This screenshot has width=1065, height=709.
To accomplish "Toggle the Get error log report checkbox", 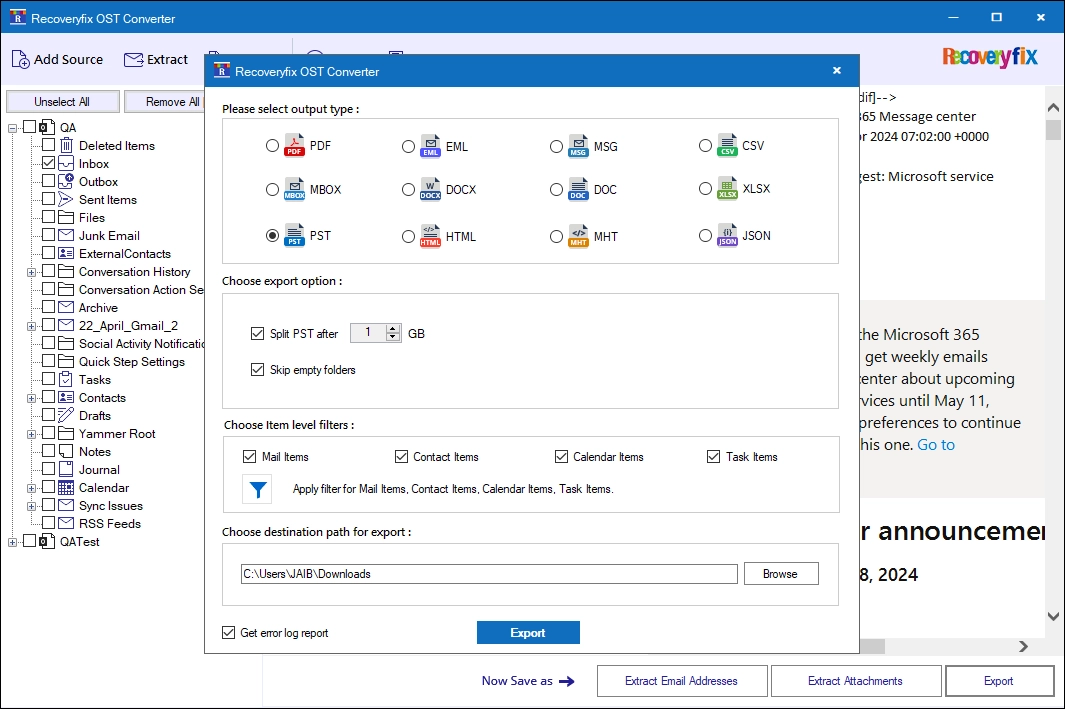I will point(229,632).
